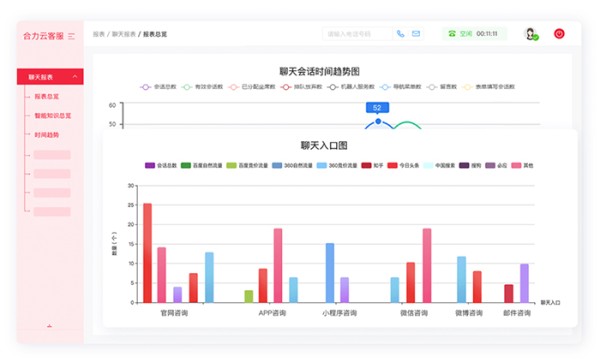Click tallest red bar in 官网咨询 group
Image resolution: width=600 pixels, height=362 pixels.
tap(147, 253)
